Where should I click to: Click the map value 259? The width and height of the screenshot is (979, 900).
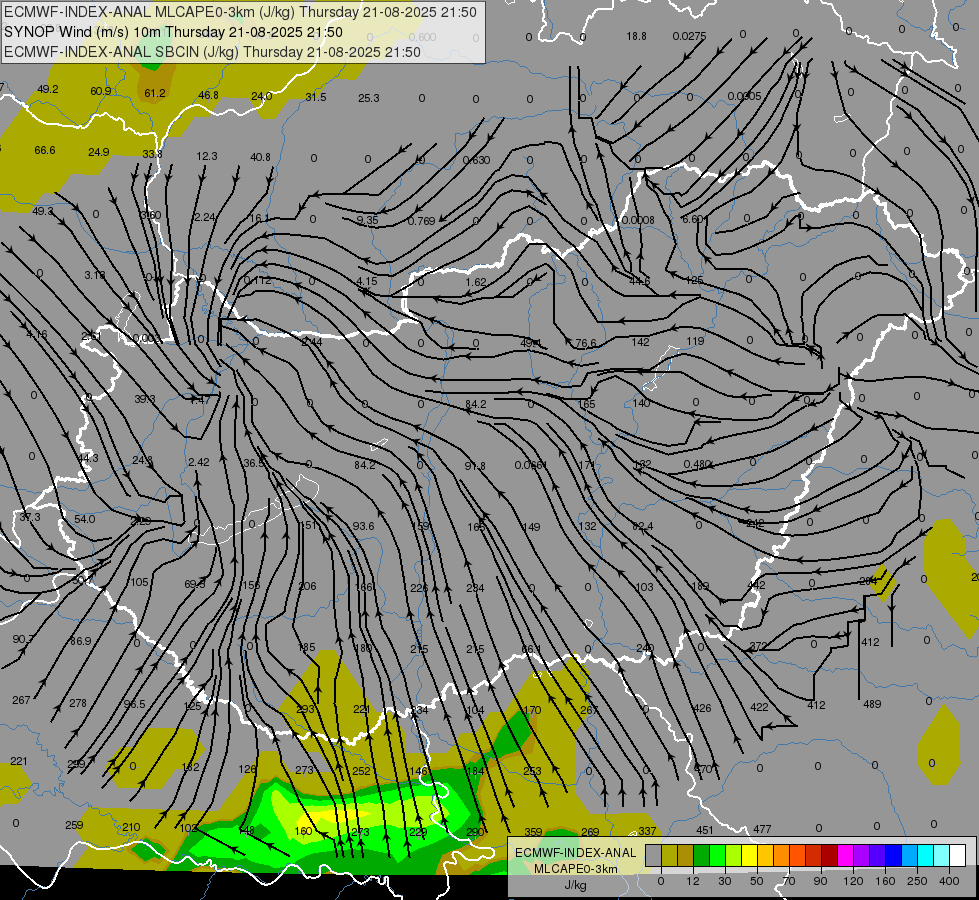click(x=74, y=824)
